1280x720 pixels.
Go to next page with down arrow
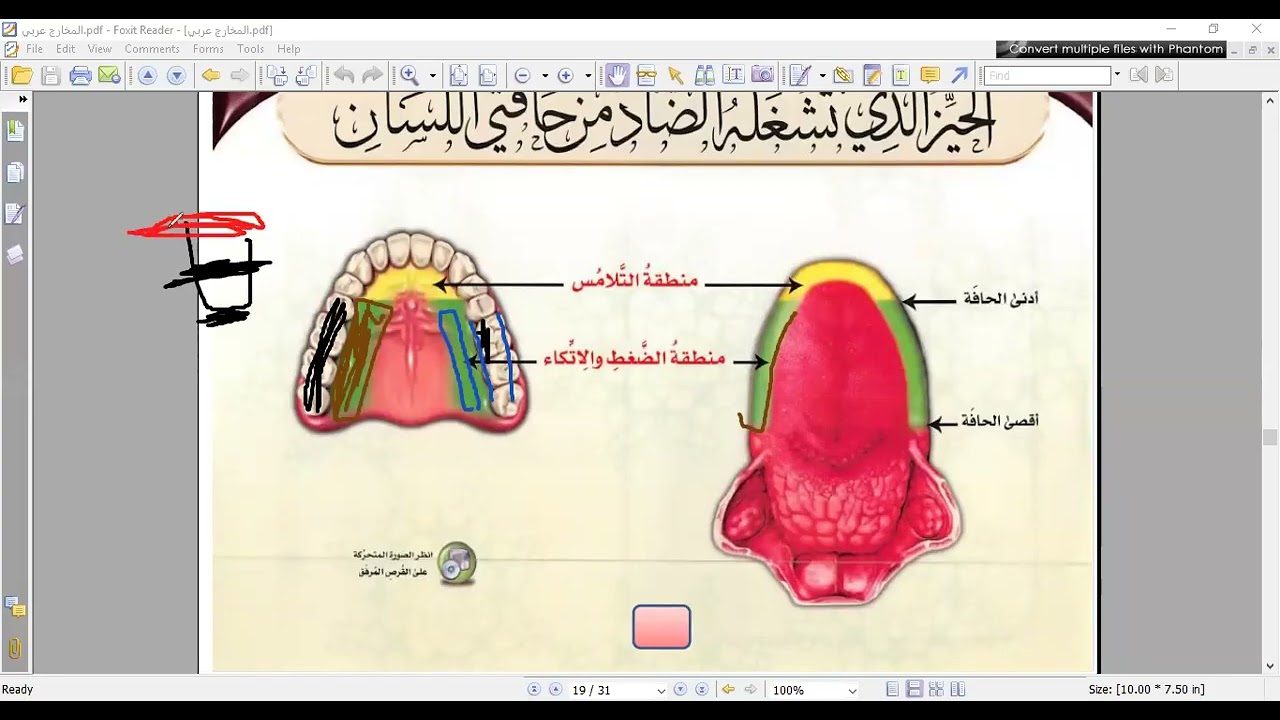point(176,75)
